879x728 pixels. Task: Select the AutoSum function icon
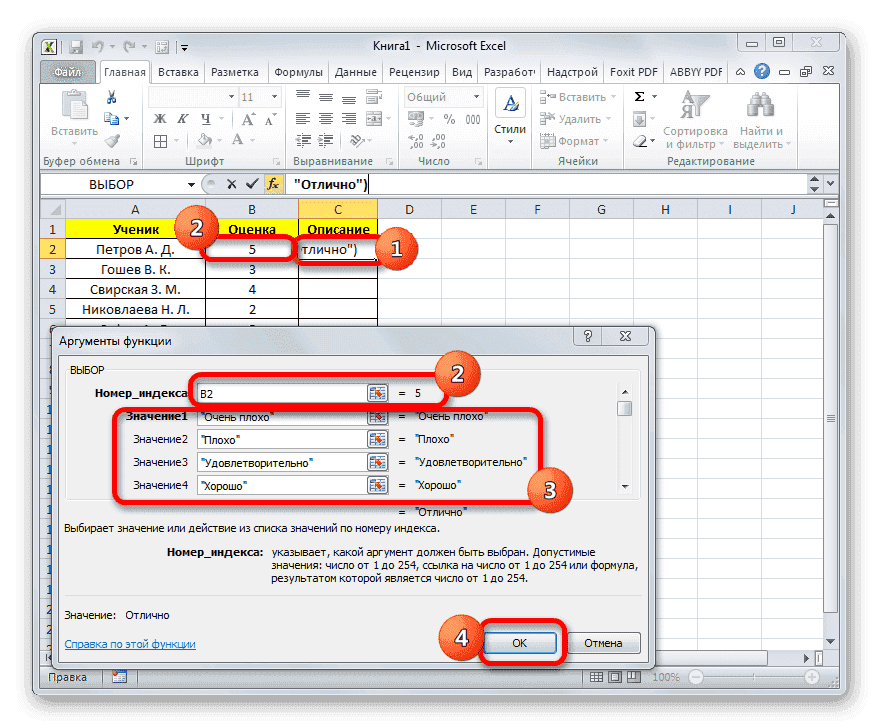639,95
